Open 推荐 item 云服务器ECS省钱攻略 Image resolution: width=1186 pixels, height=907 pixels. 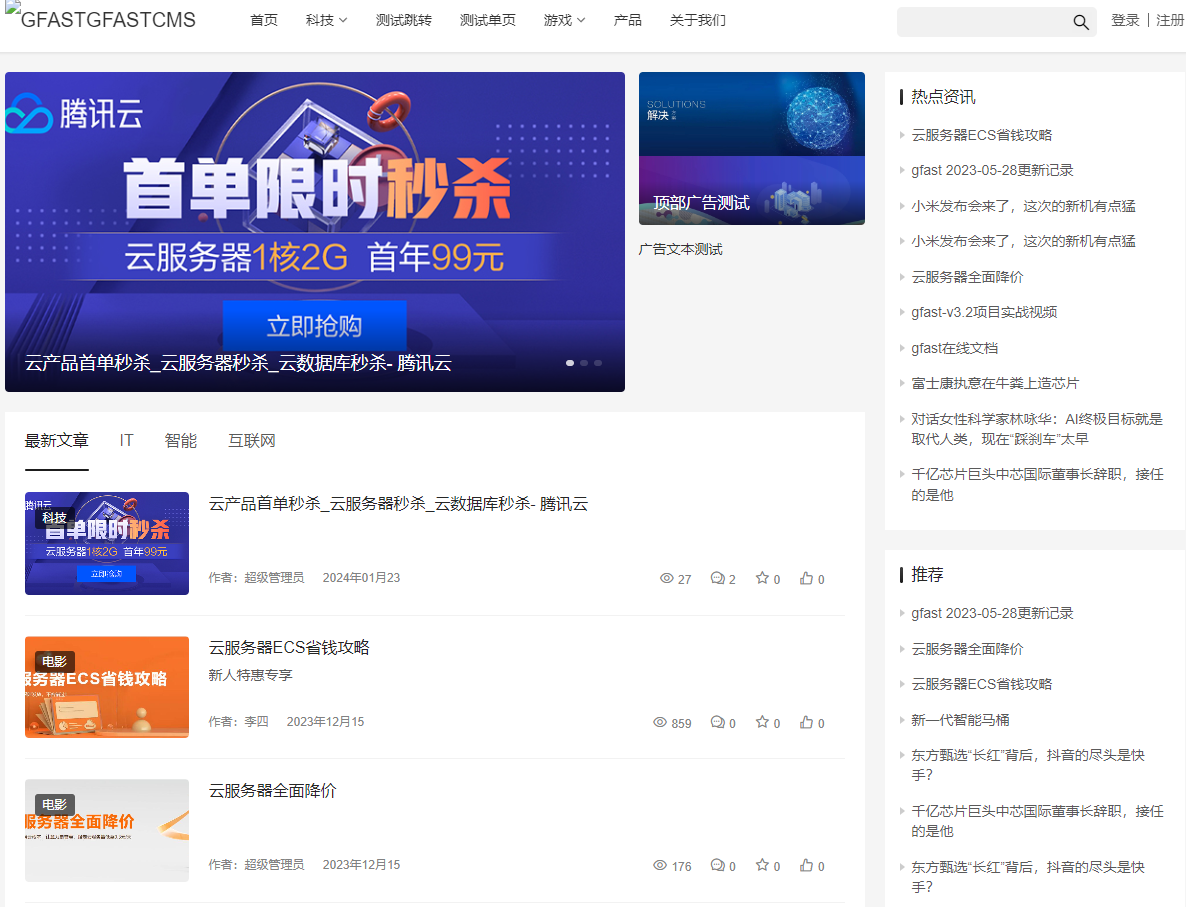[981, 684]
